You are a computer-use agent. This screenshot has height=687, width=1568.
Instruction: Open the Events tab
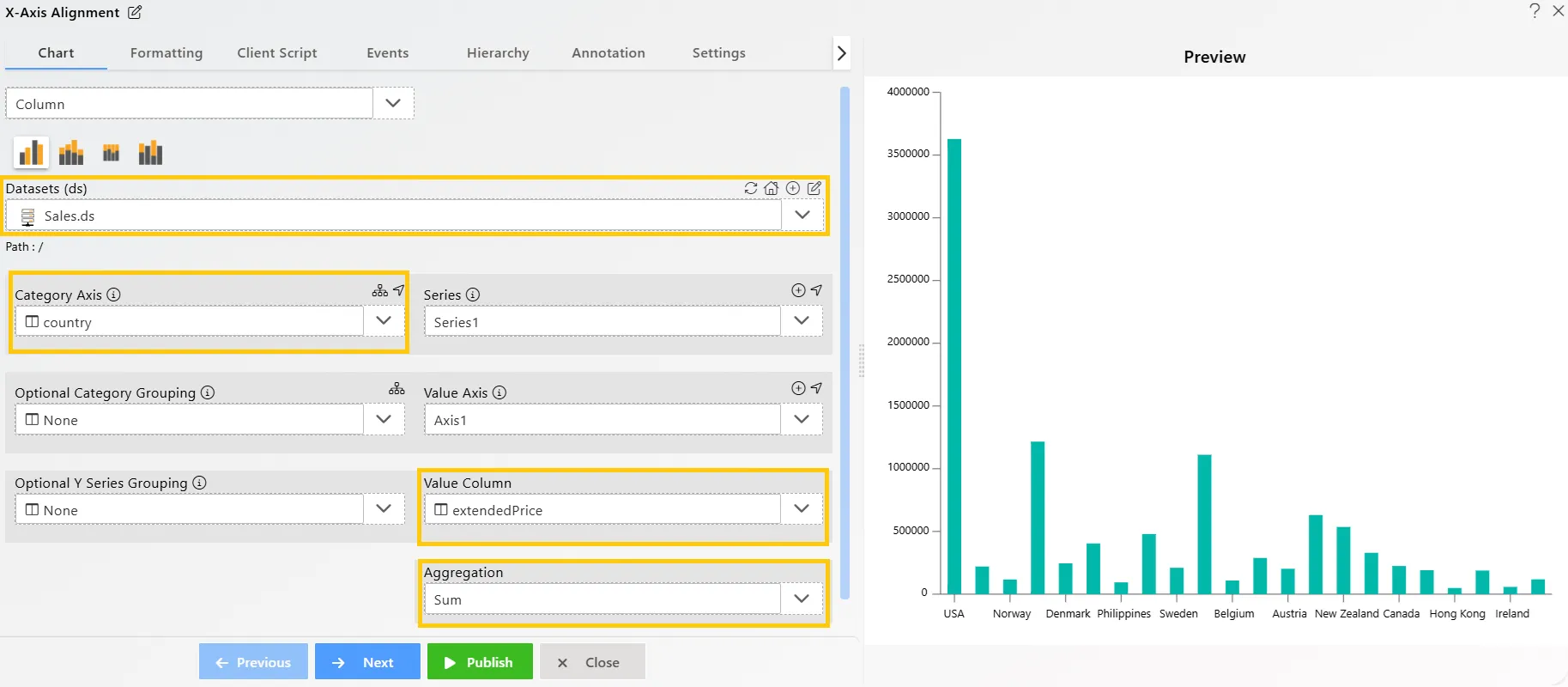tap(387, 52)
